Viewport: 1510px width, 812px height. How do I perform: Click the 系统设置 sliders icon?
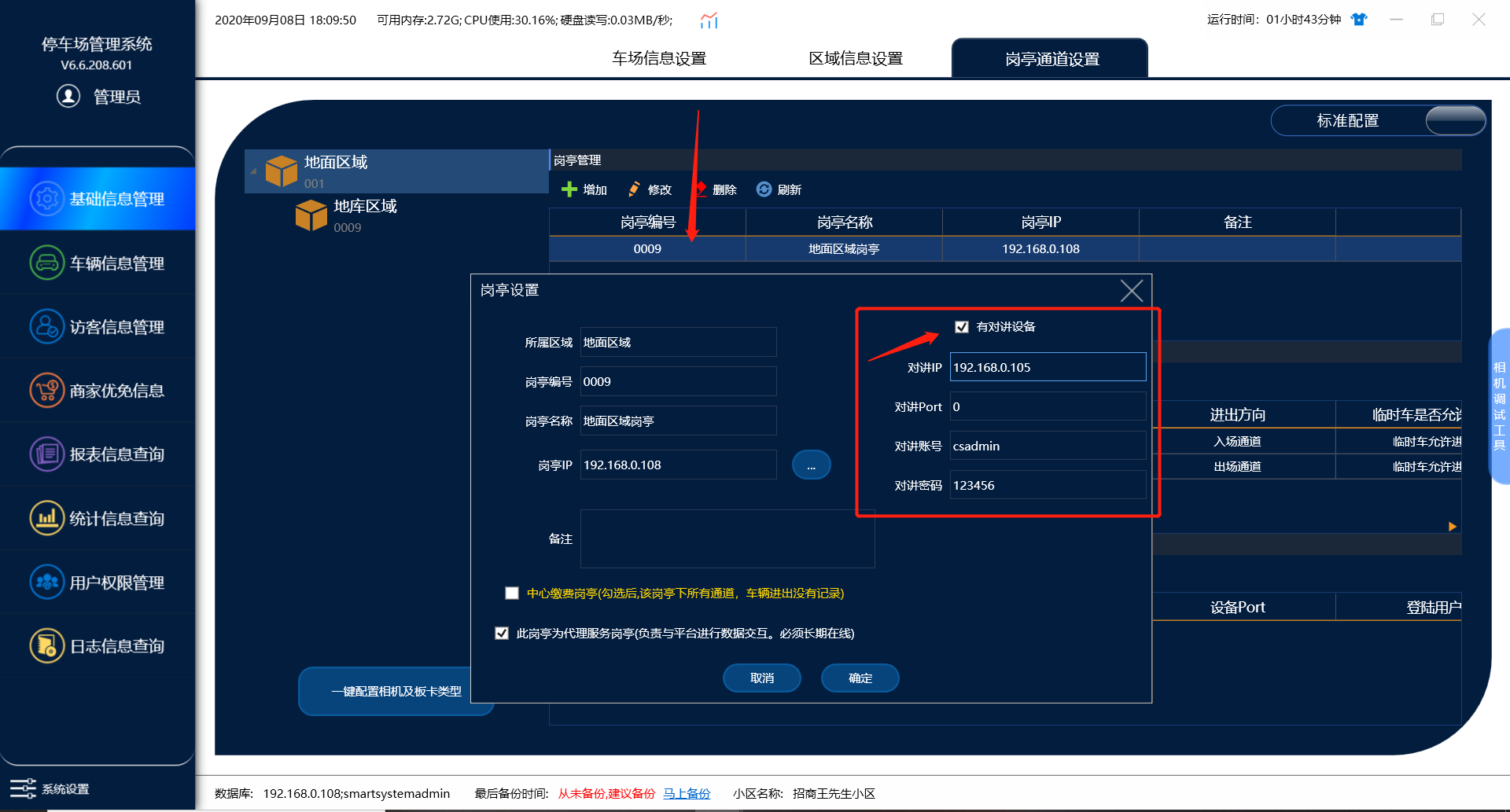click(23, 788)
